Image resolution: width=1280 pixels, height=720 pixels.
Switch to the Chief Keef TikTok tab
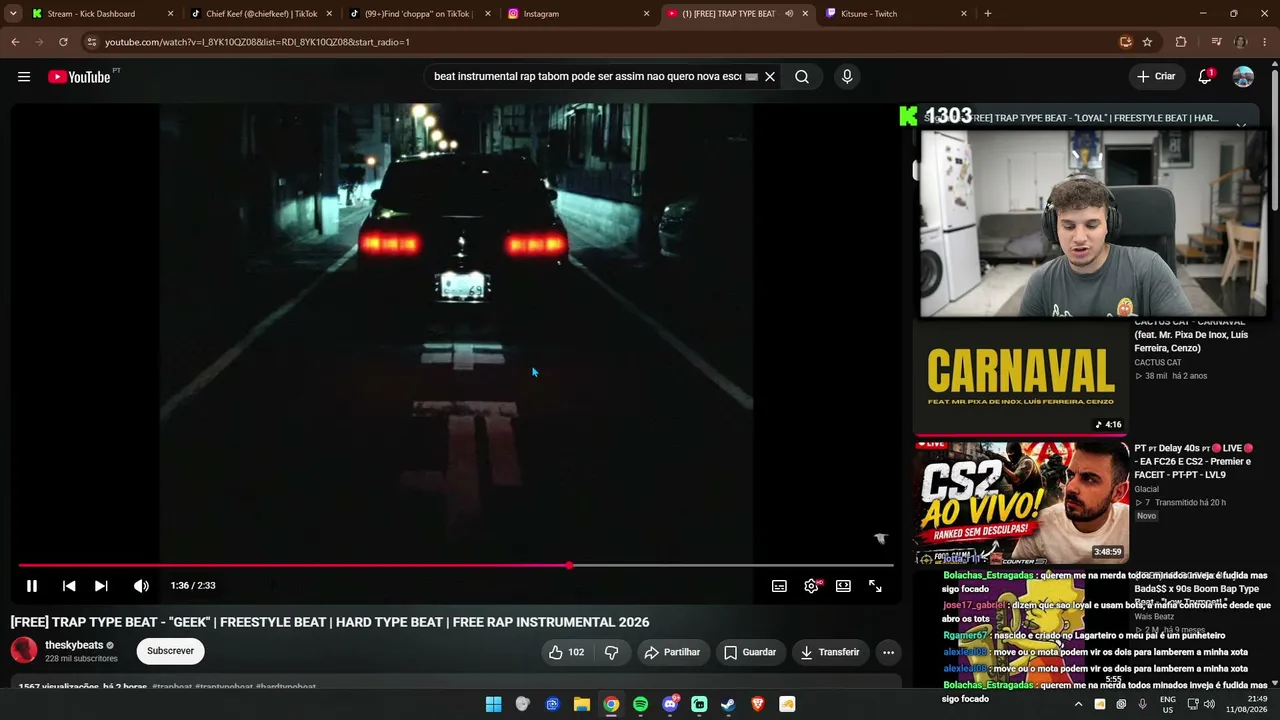click(x=262, y=14)
